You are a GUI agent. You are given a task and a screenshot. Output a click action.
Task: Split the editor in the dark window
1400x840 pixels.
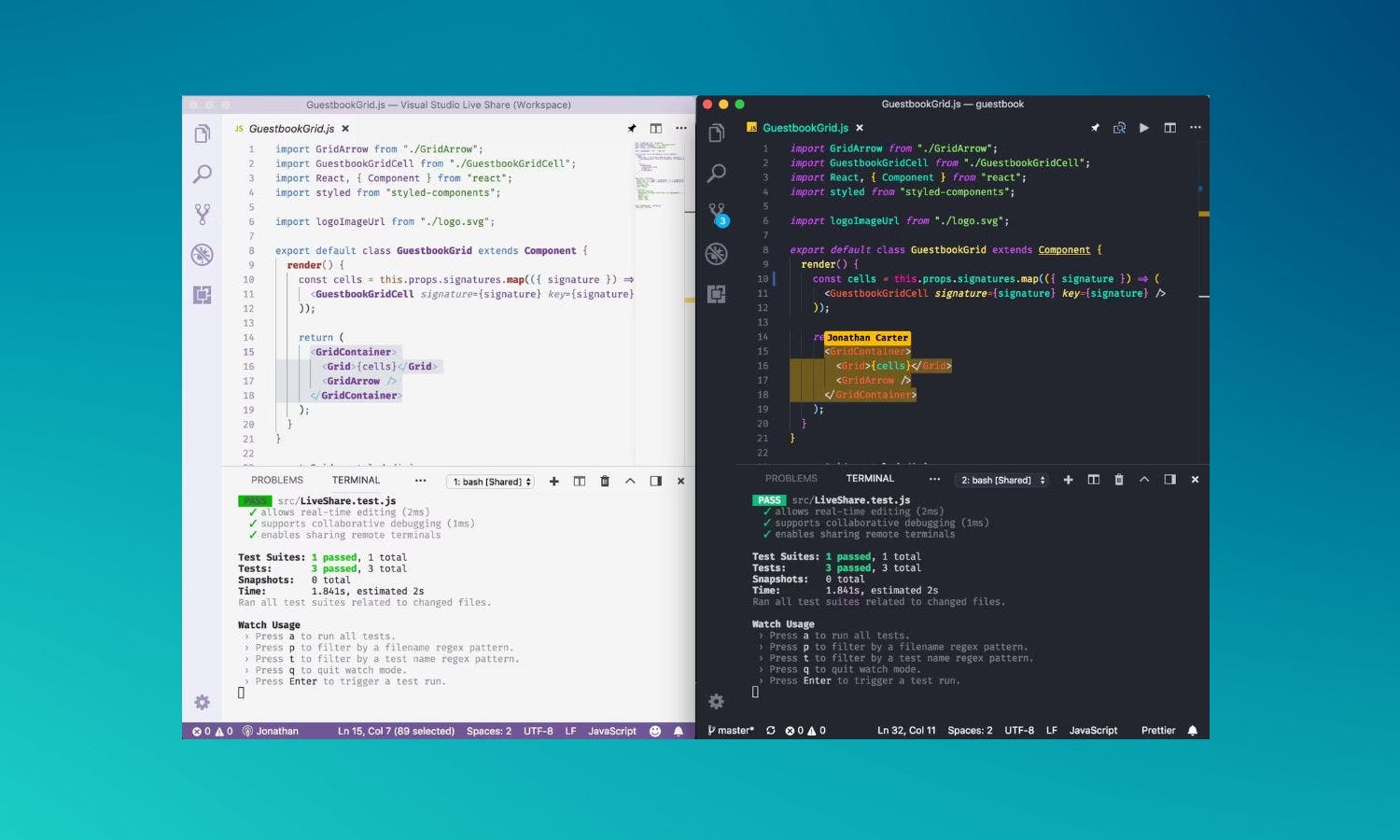click(x=1169, y=128)
